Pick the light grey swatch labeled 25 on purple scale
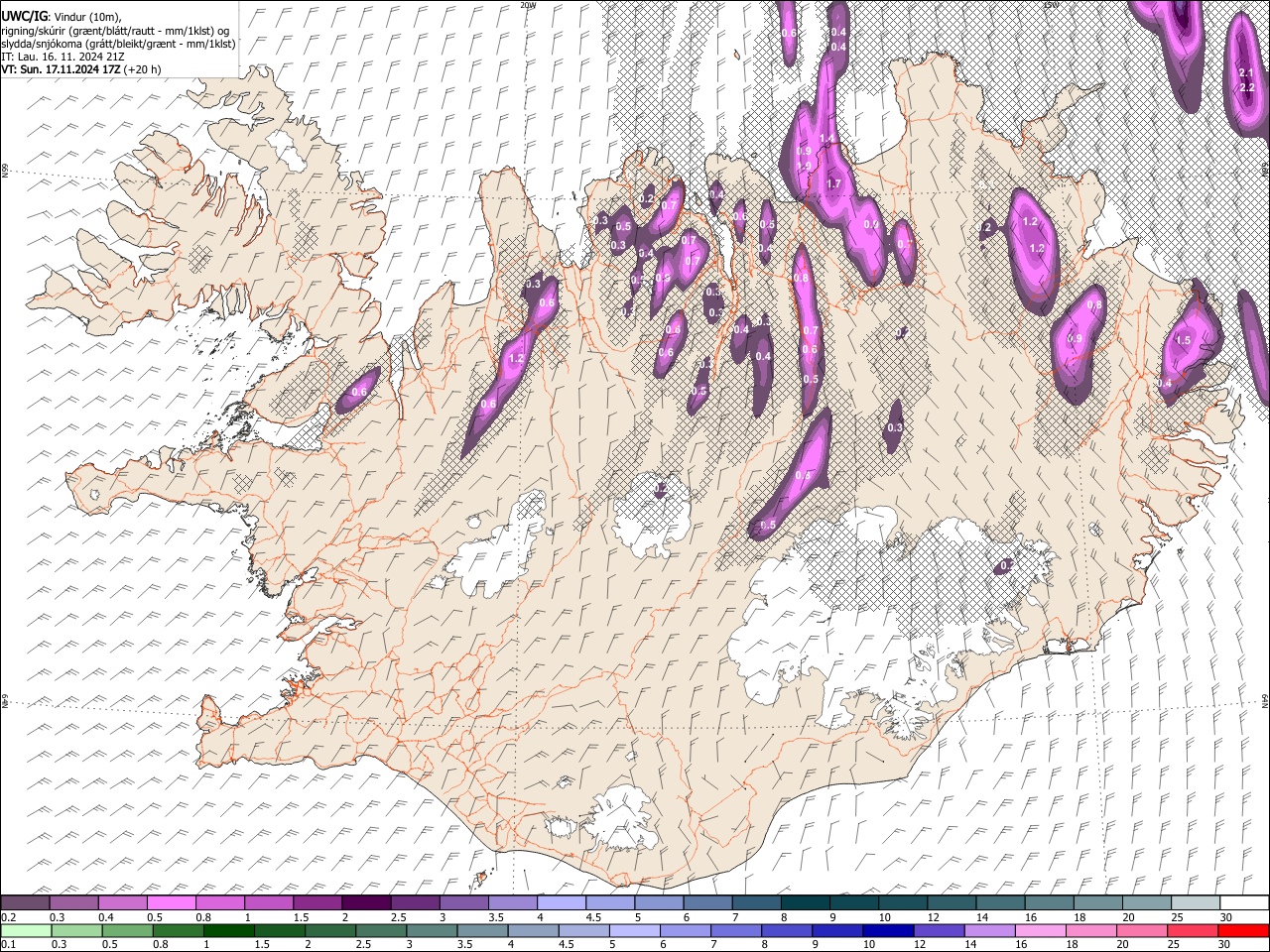This screenshot has height=952, width=1270. point(1196,903)
